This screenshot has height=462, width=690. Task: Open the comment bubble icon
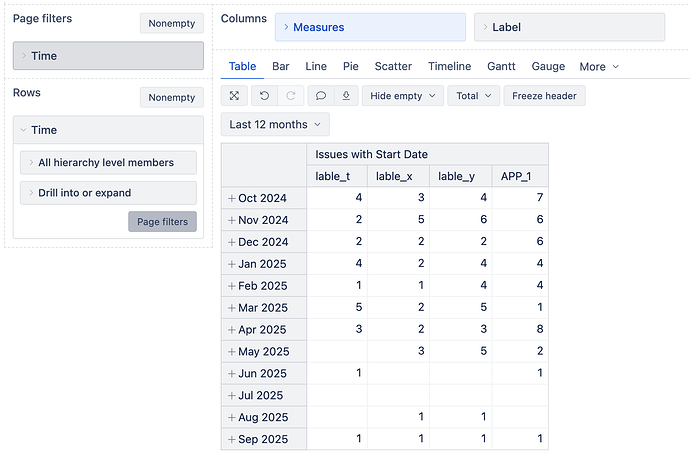coord(321,96)
